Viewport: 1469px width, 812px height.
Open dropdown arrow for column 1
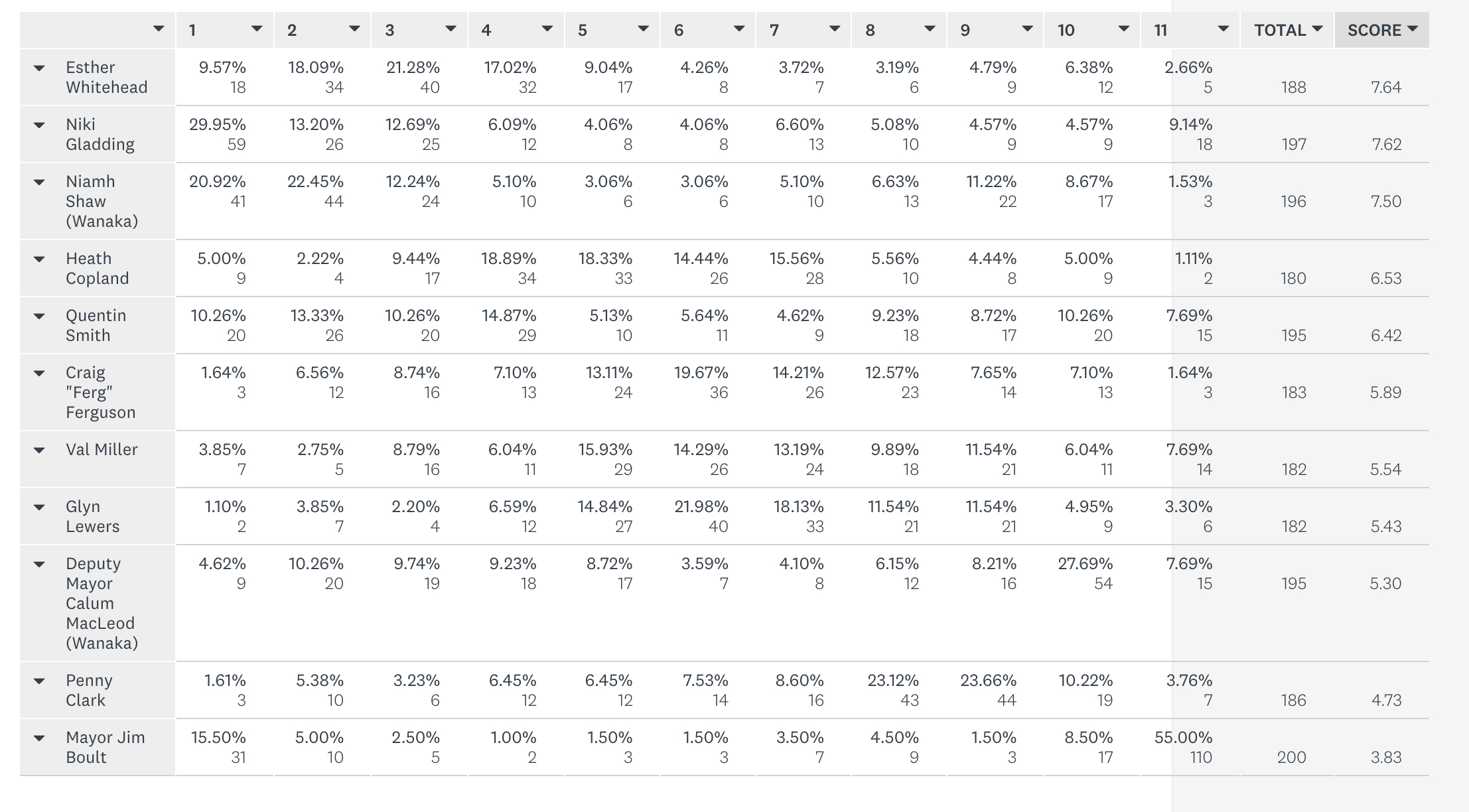(x=257, y=29)
